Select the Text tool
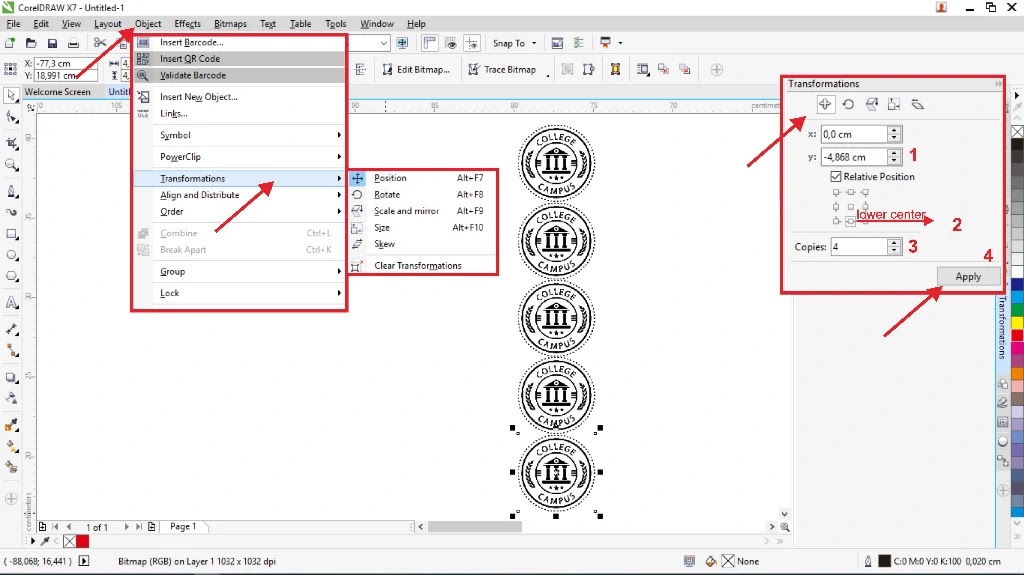Viewport: 1024px width, 575px height. pyautogui.click(x=11, y=303)
